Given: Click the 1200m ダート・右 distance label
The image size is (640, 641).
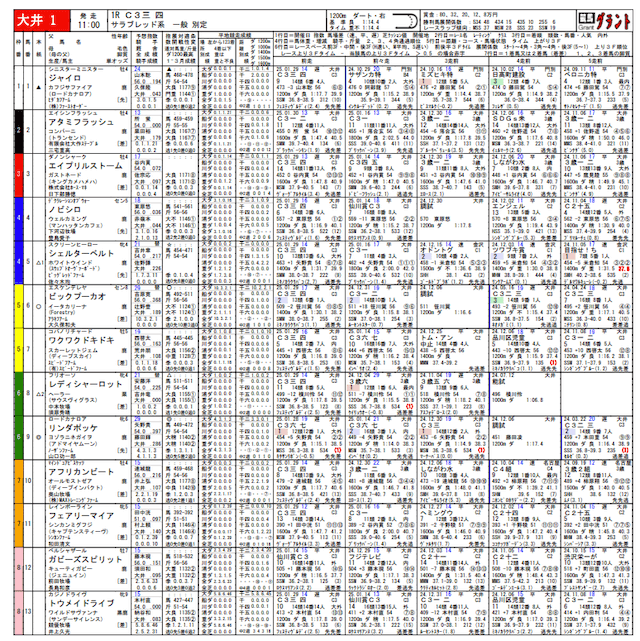Looking at the screenshot, I should (x=357, y=16).
